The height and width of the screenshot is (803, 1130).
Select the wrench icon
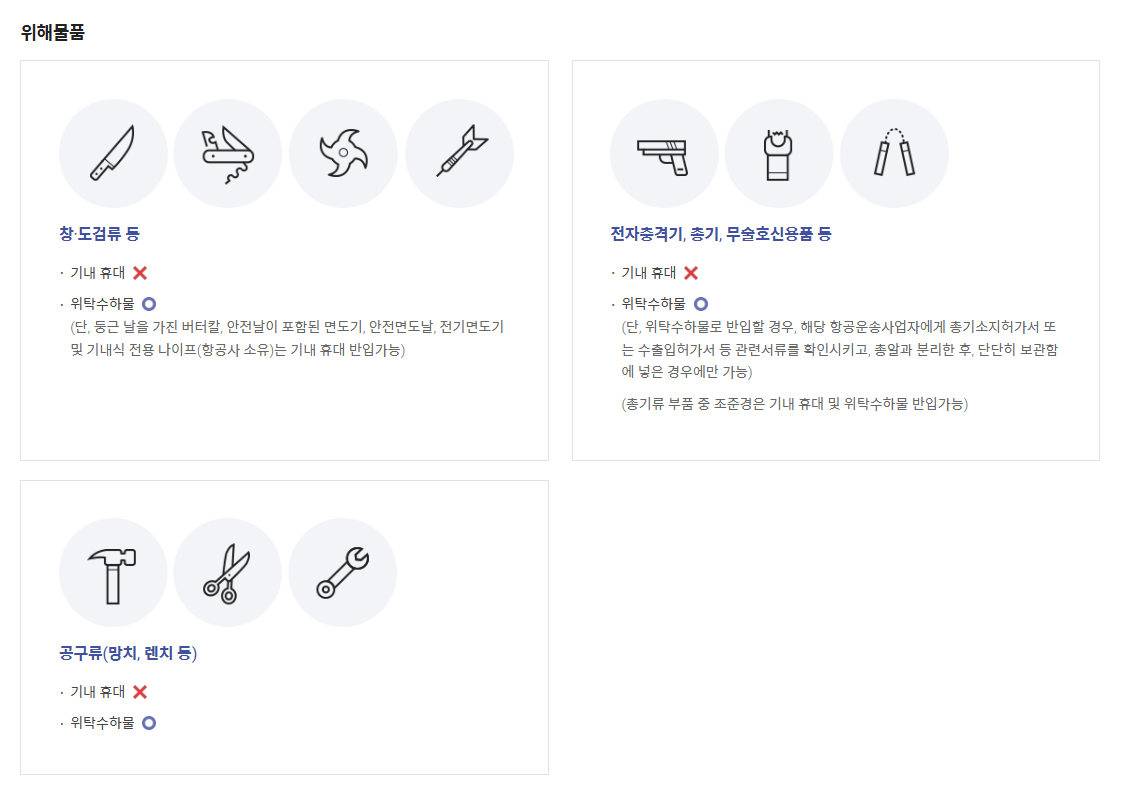(x=343, y=571)
